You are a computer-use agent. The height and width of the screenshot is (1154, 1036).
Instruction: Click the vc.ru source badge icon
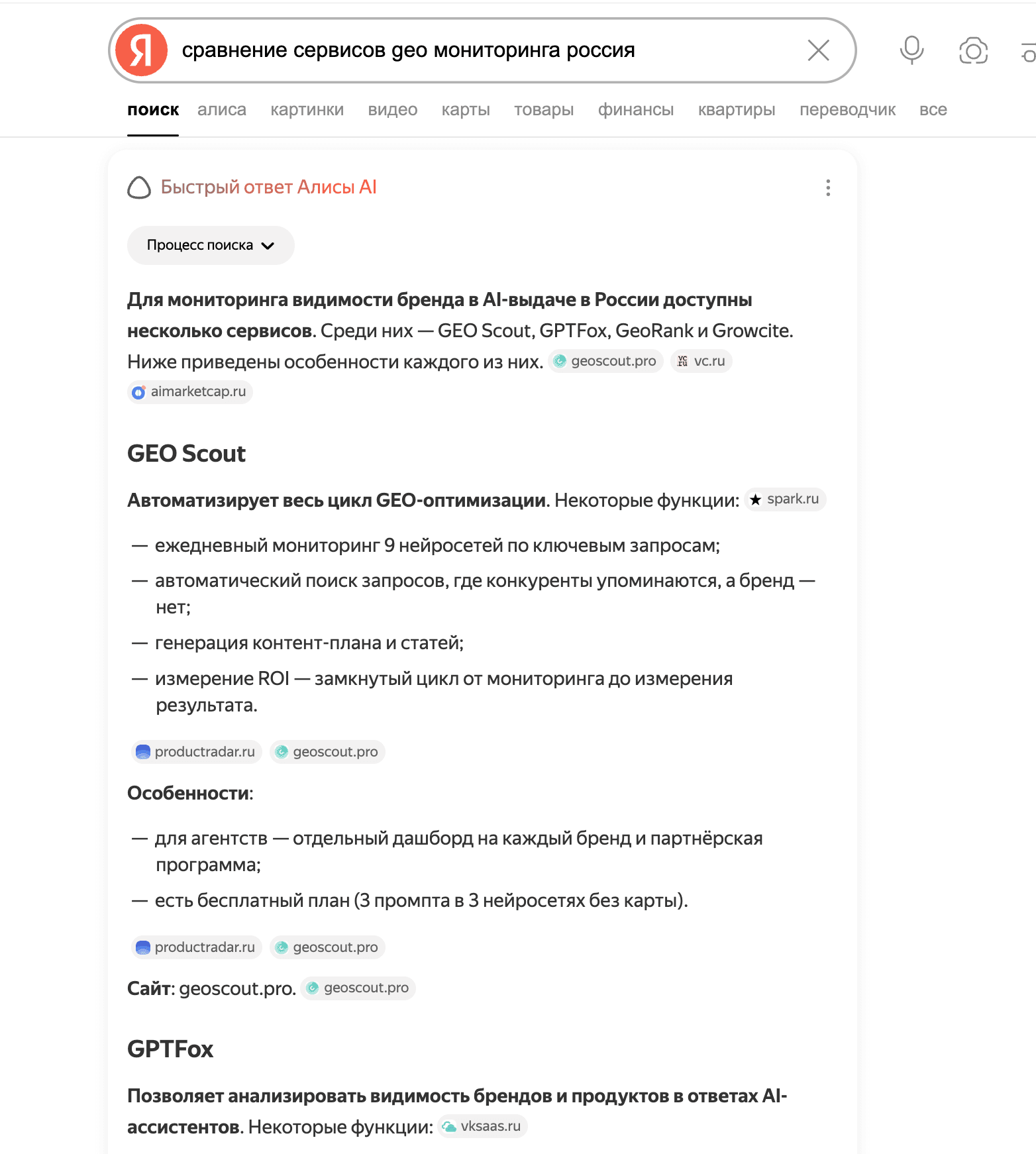(682, 361)
